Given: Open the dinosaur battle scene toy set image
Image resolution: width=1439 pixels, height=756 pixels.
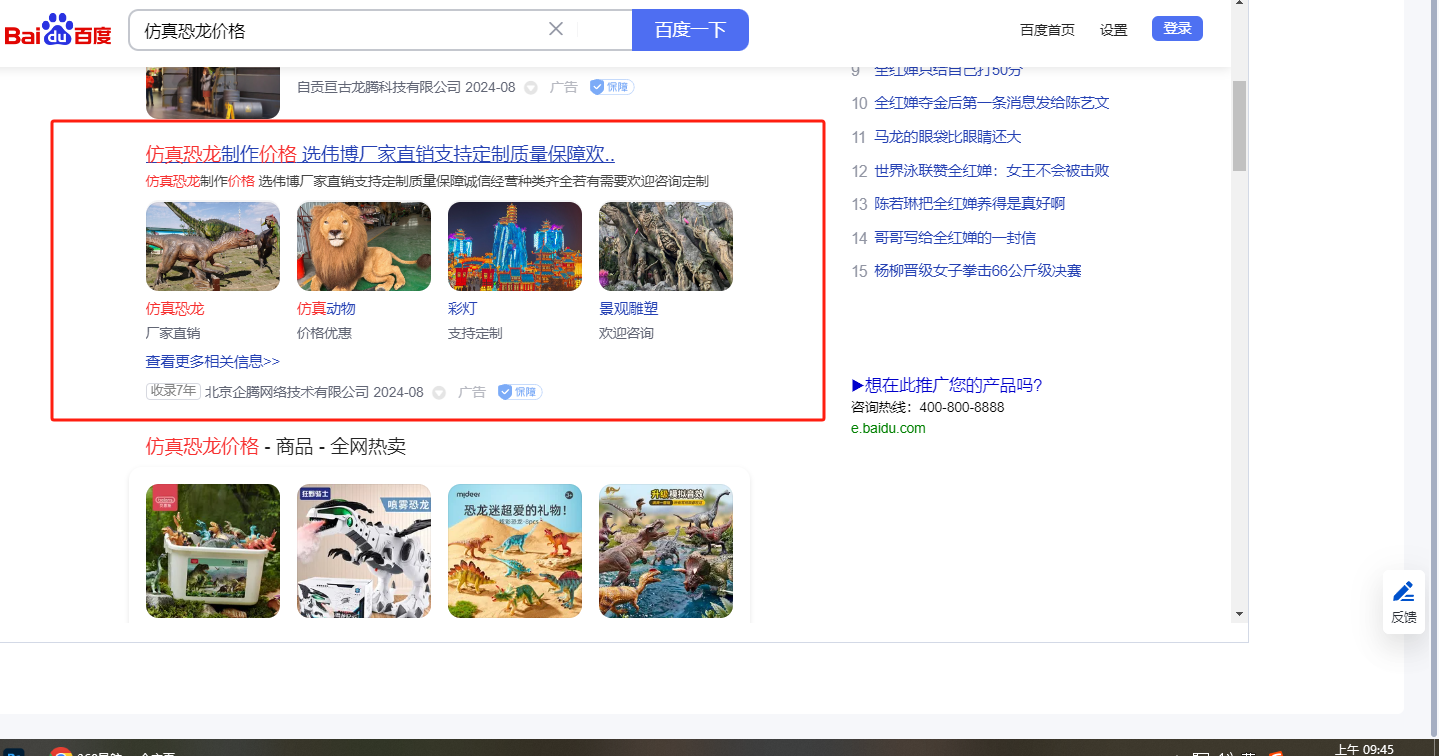Looking at the screenshot, I should (x=666, y=551).
